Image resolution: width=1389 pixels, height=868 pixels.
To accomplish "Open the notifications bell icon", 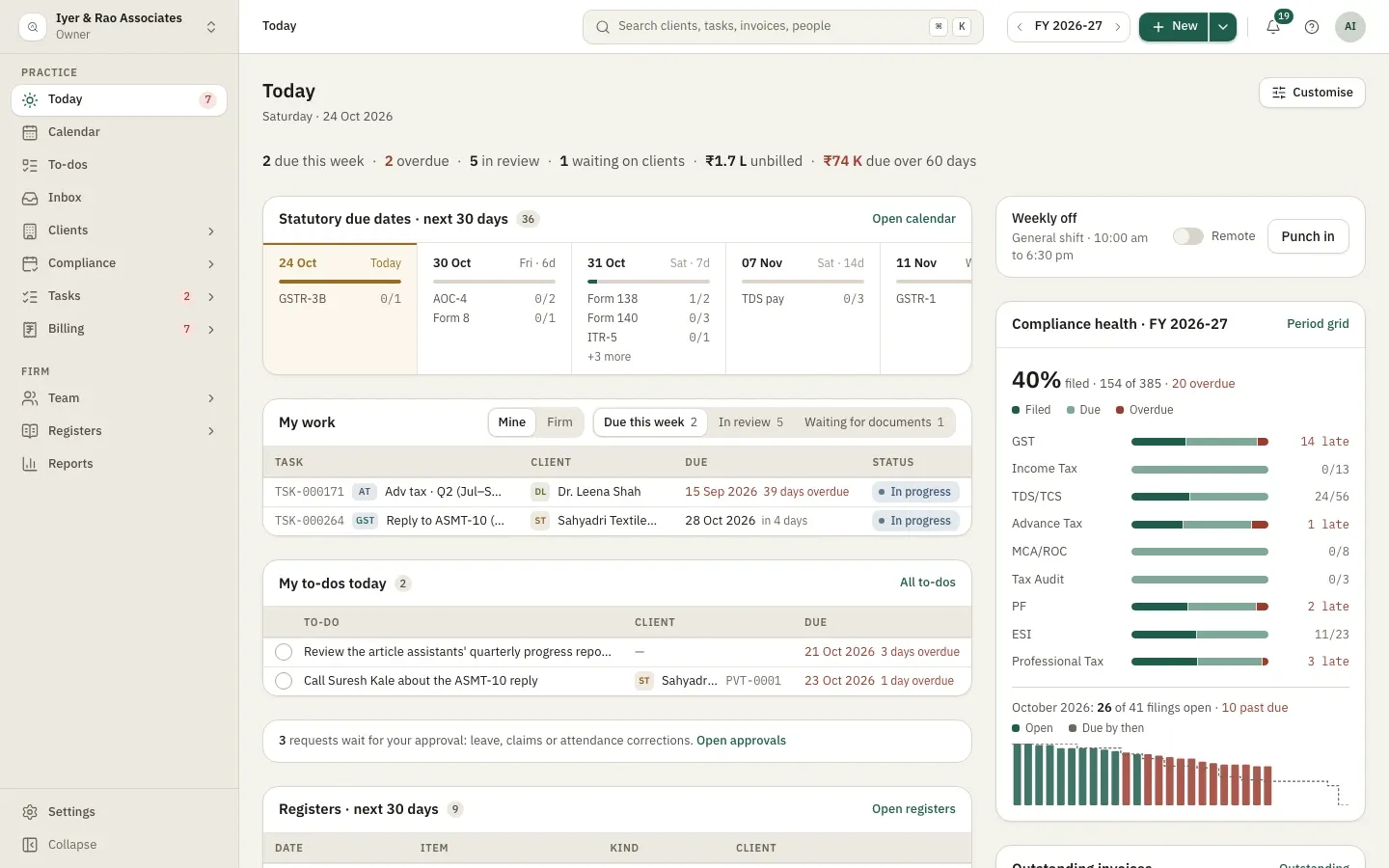I will (x=1273, y=27).
